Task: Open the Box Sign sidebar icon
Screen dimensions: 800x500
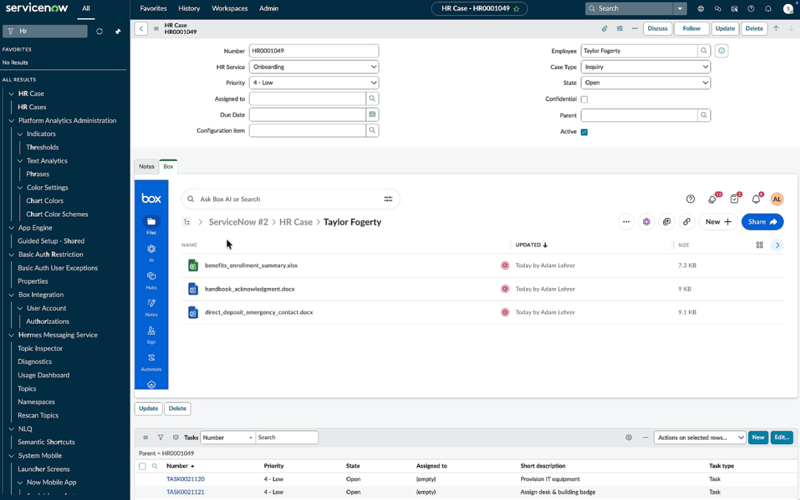Action: tap(151, 331)
